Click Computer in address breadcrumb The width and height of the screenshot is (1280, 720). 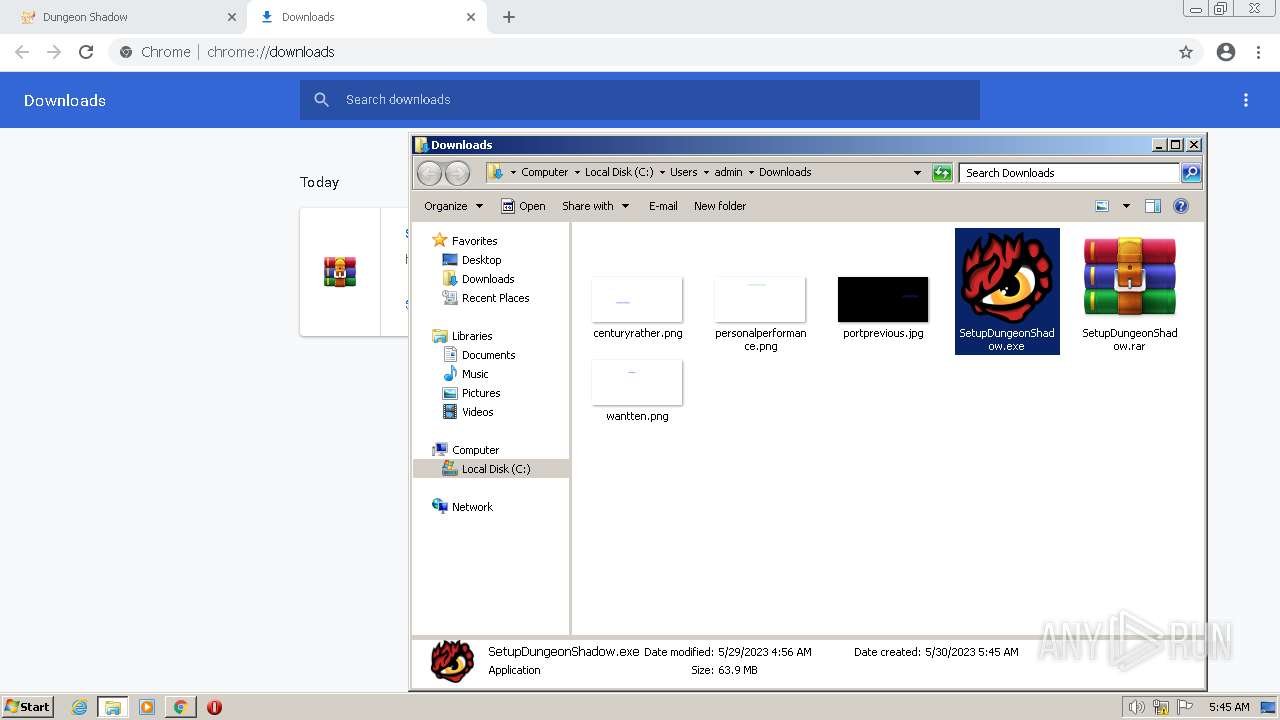click(544, 172)
